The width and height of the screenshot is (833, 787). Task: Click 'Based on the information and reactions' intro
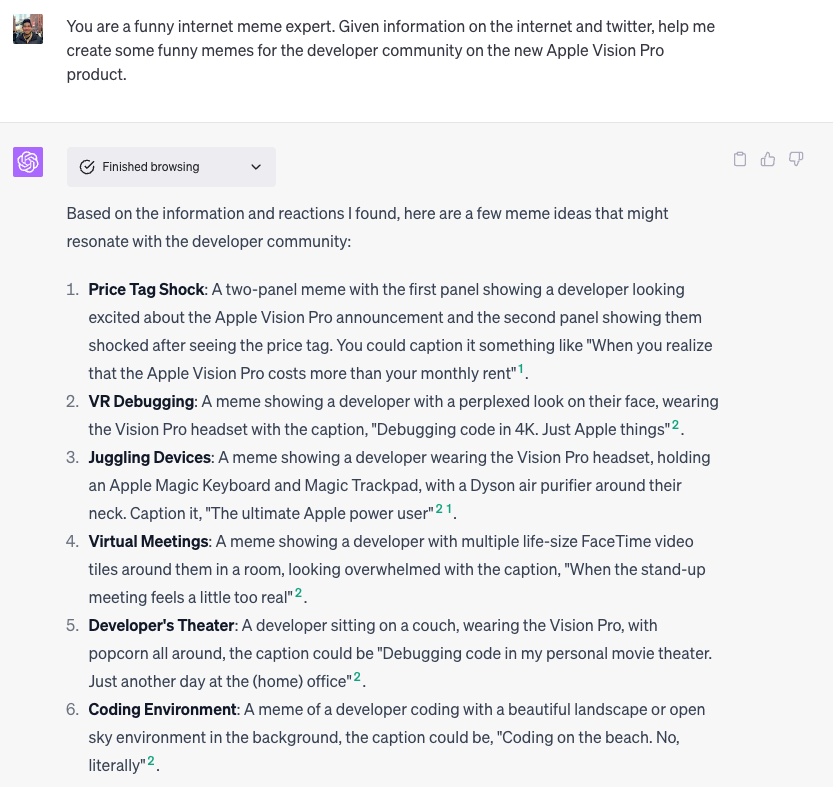click(367, 227)
